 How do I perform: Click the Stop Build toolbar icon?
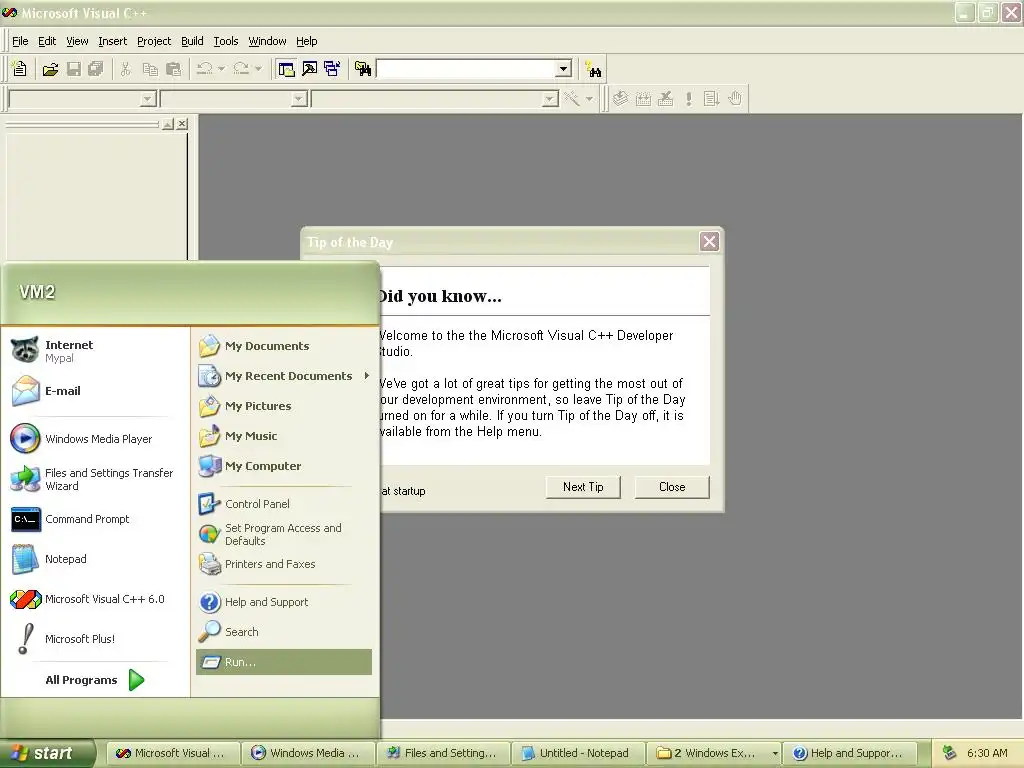(665, 99)
